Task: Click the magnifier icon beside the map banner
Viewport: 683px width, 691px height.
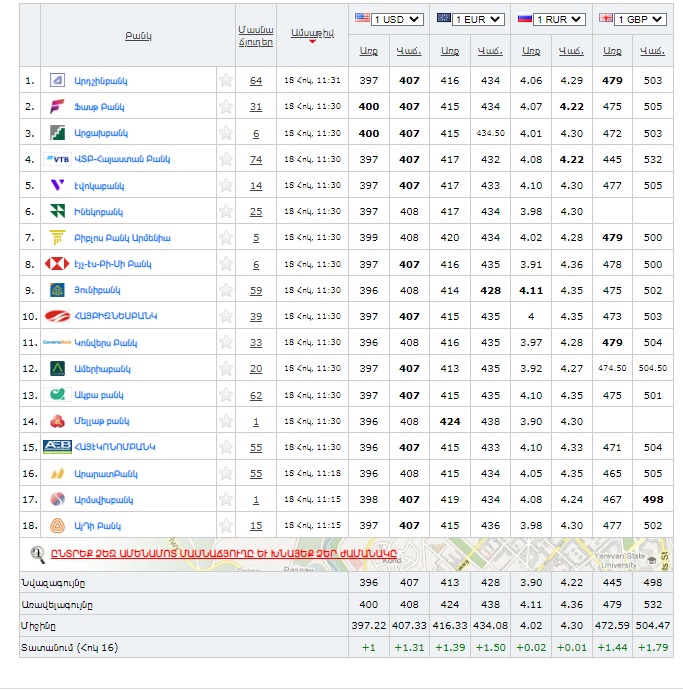Action: (x=38, y=553)
